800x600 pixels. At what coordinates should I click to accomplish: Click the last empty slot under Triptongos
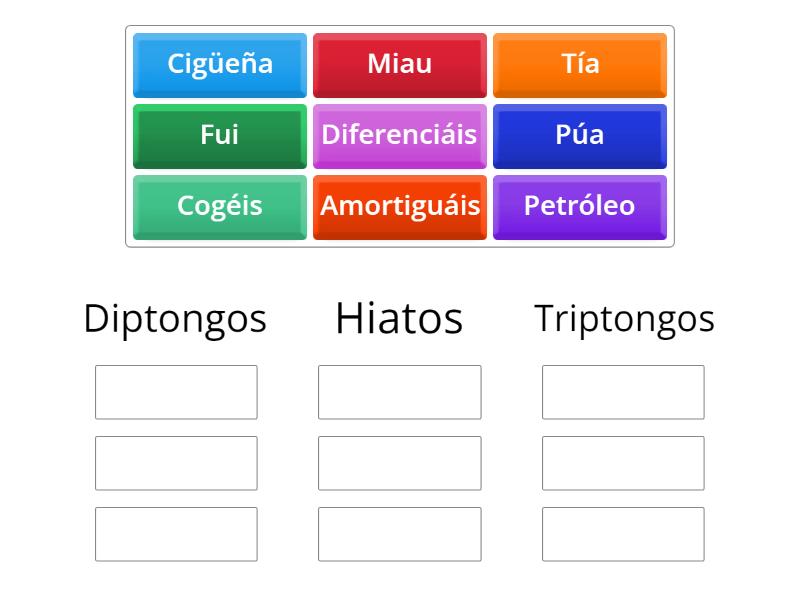[x=622, y=534]
